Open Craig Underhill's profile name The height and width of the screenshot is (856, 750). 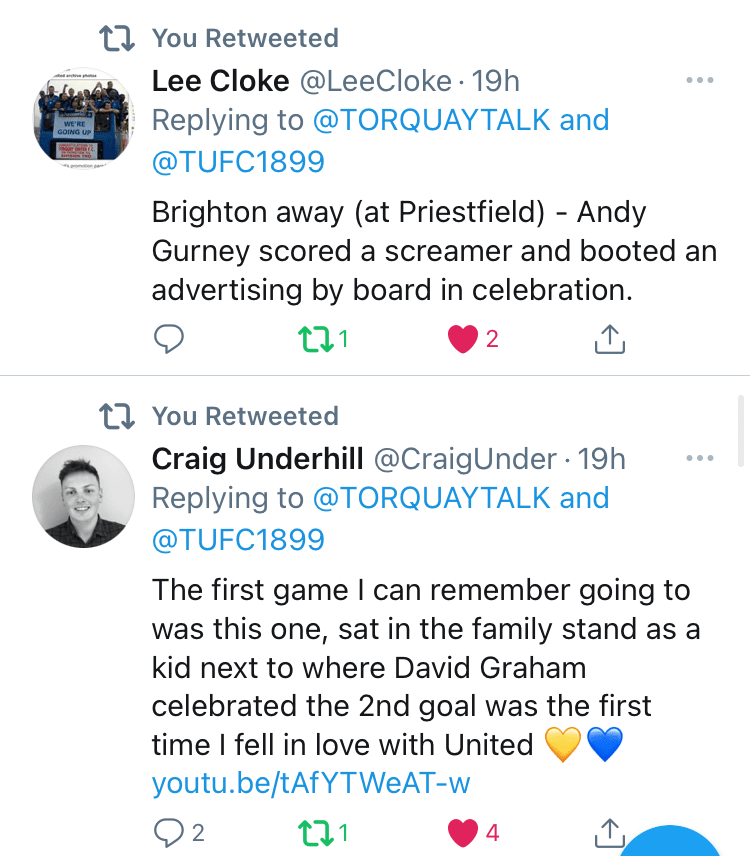(x=257, y=459)
